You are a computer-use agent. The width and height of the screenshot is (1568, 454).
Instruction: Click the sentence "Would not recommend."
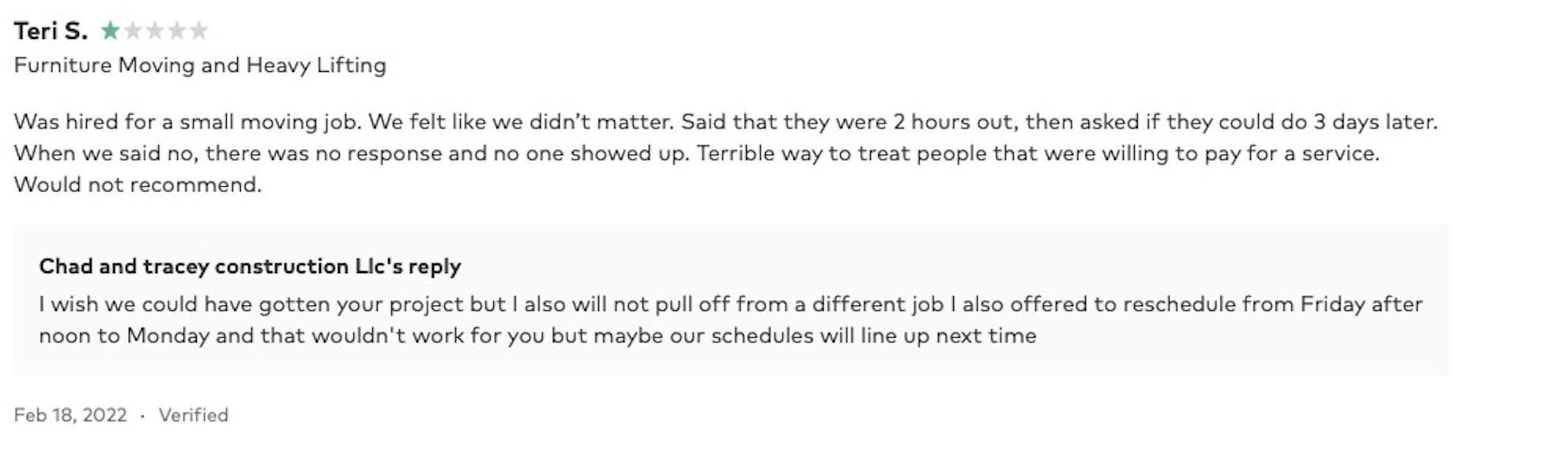click(x=138, y=184)
